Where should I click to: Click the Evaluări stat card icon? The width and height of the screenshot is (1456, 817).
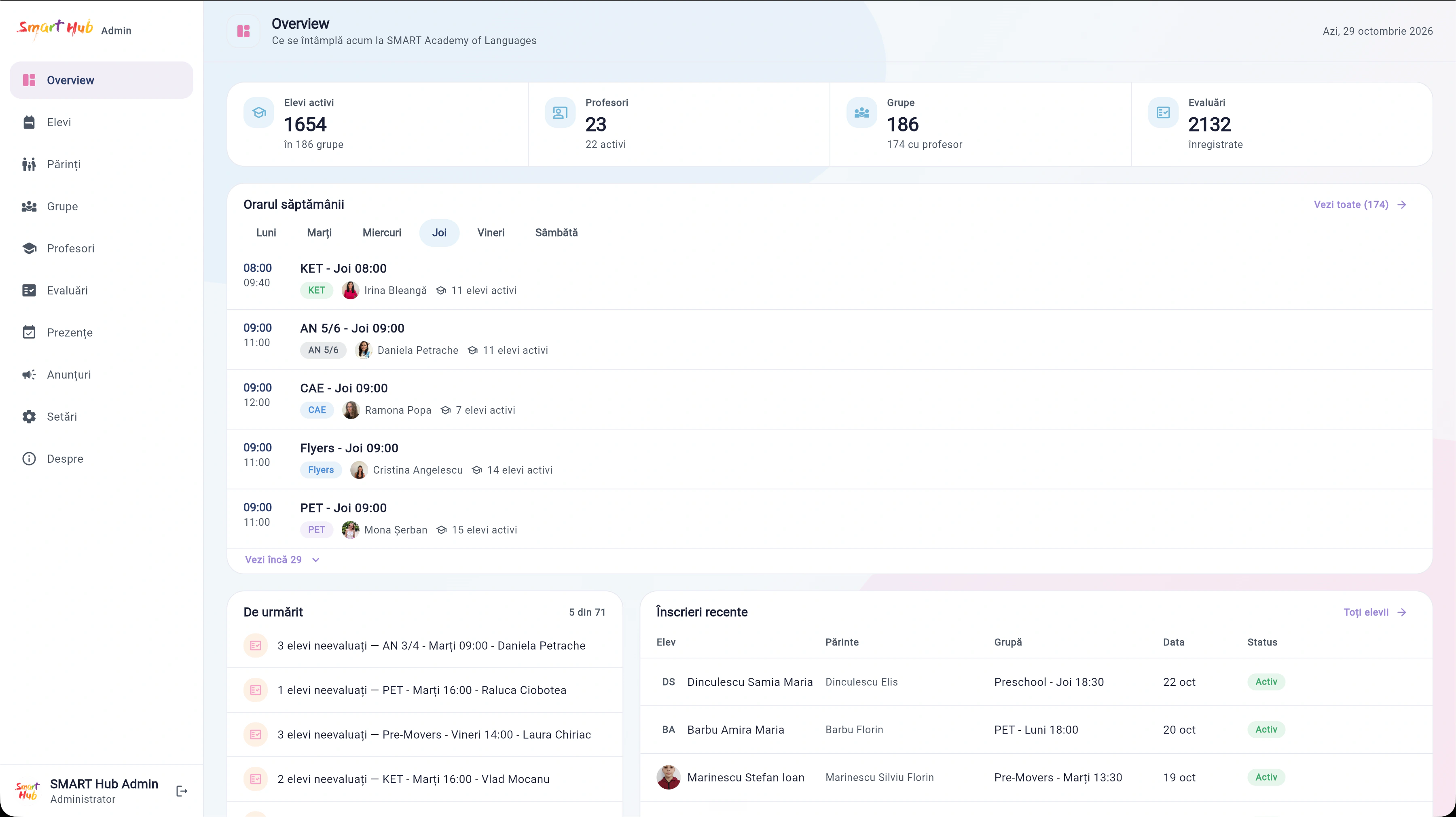point(1163,112)
